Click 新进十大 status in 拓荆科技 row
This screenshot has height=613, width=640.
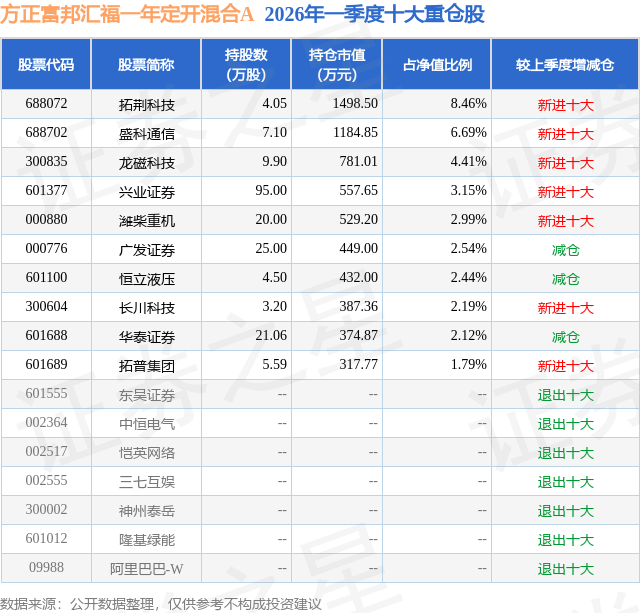565,105
